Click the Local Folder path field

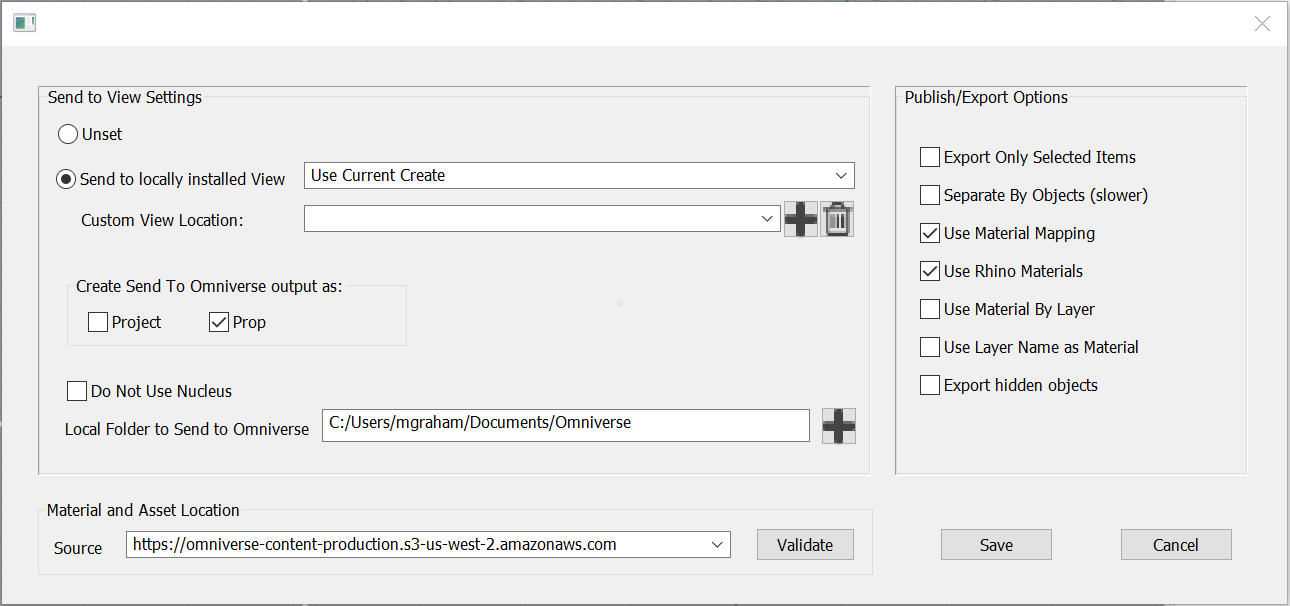tap(566, 425)
